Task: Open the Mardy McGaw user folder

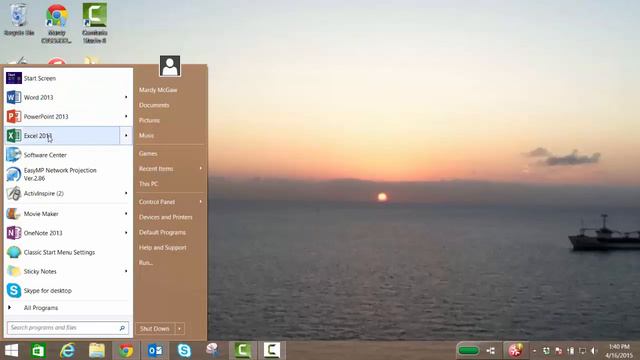Action: click(158, 90)
